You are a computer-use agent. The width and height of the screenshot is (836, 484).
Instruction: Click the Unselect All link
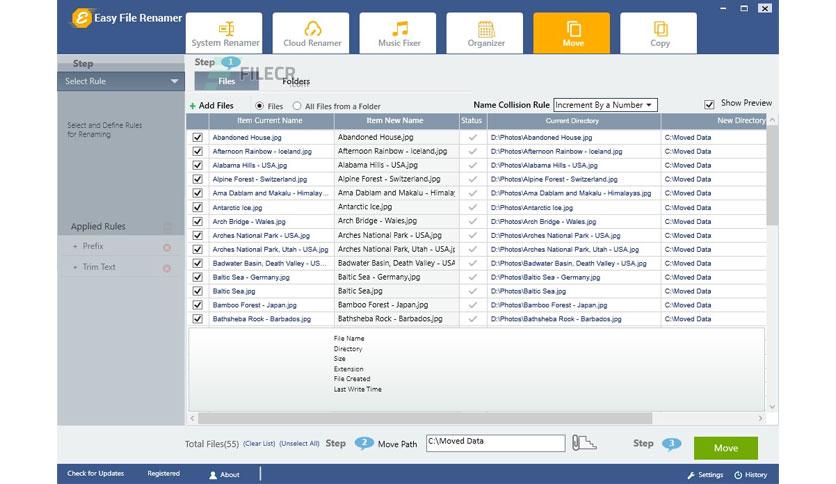click(299, 443)
